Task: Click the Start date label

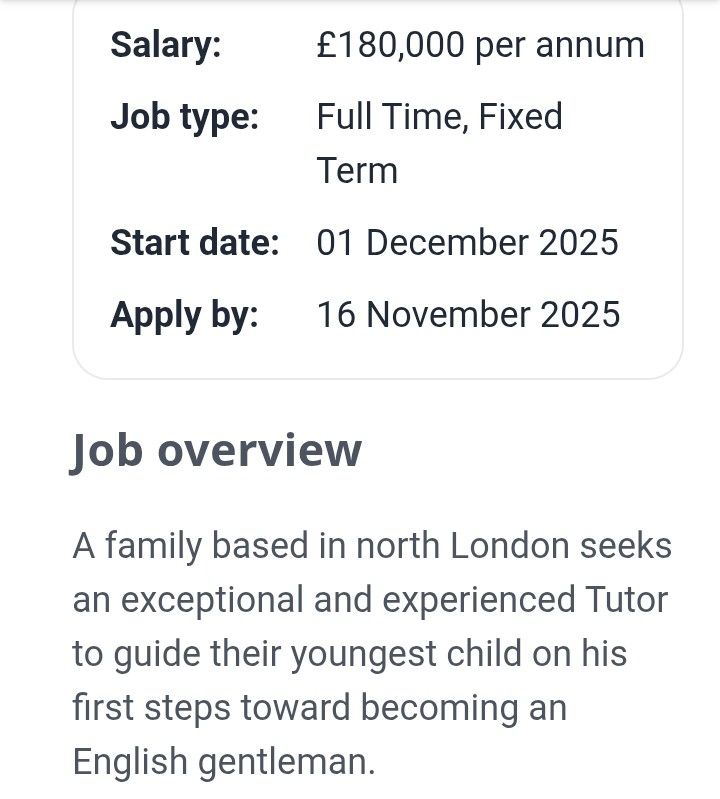Action: (x=194, y=243)
